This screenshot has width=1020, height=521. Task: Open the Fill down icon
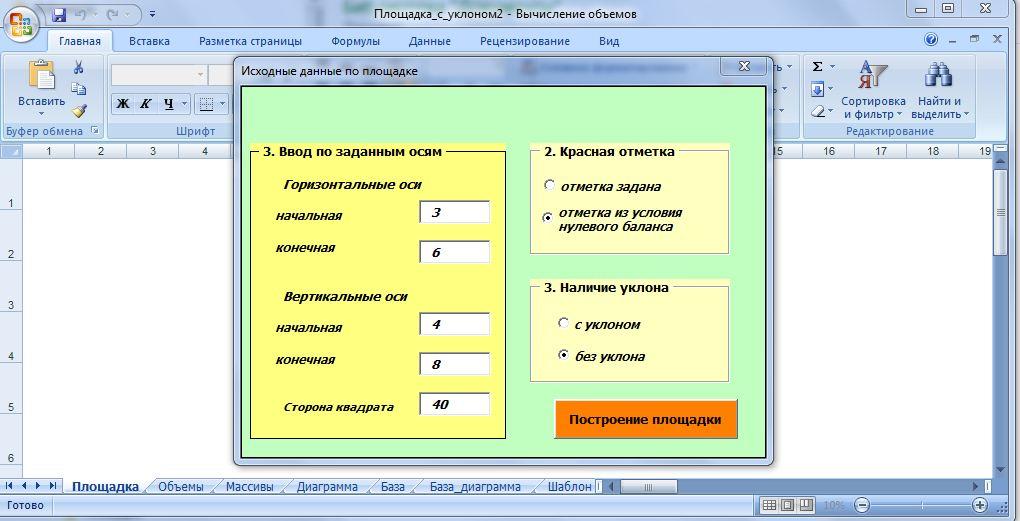(818, 88)
